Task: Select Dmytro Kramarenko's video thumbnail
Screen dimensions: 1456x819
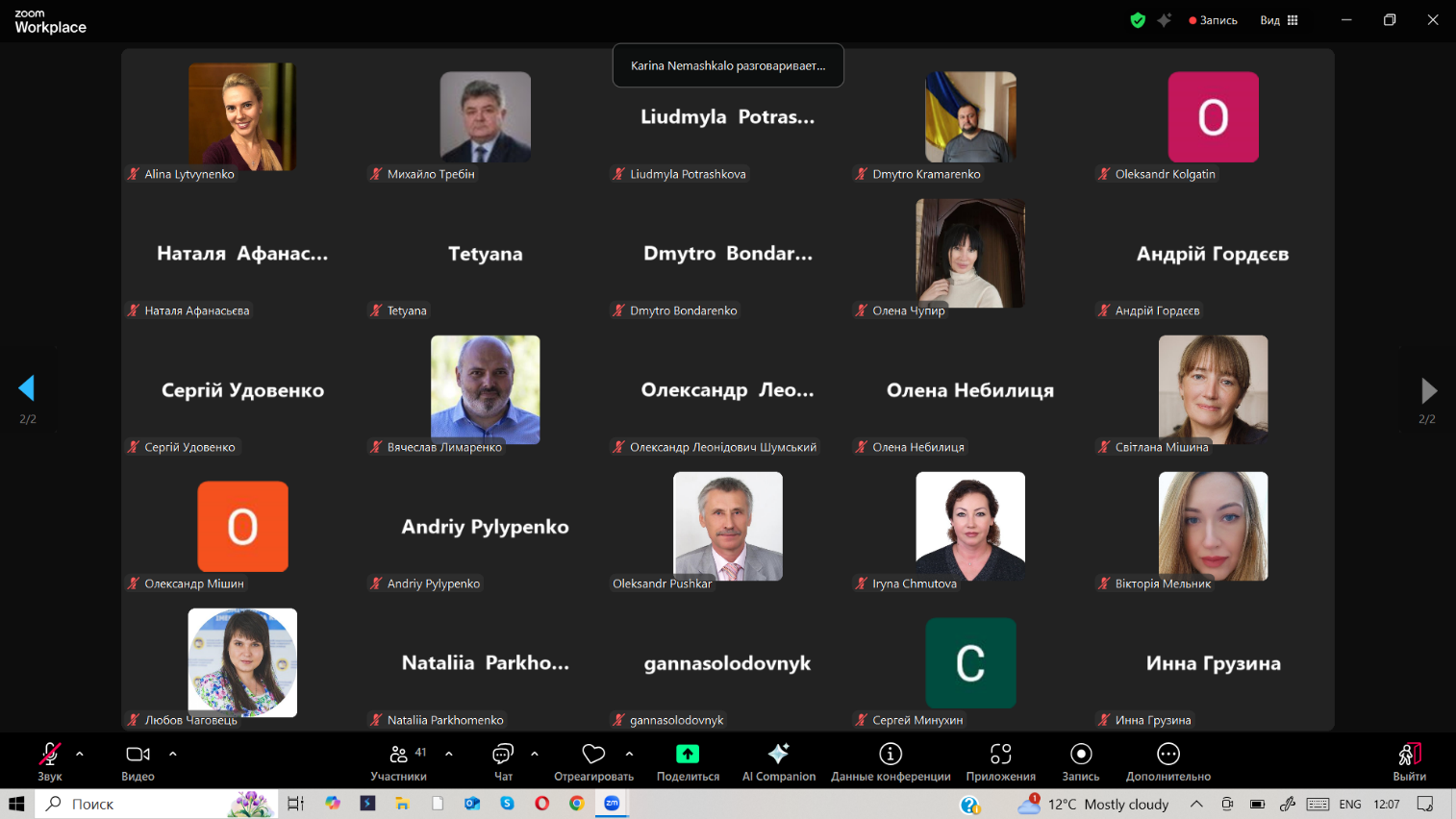Action: [970, 116]
